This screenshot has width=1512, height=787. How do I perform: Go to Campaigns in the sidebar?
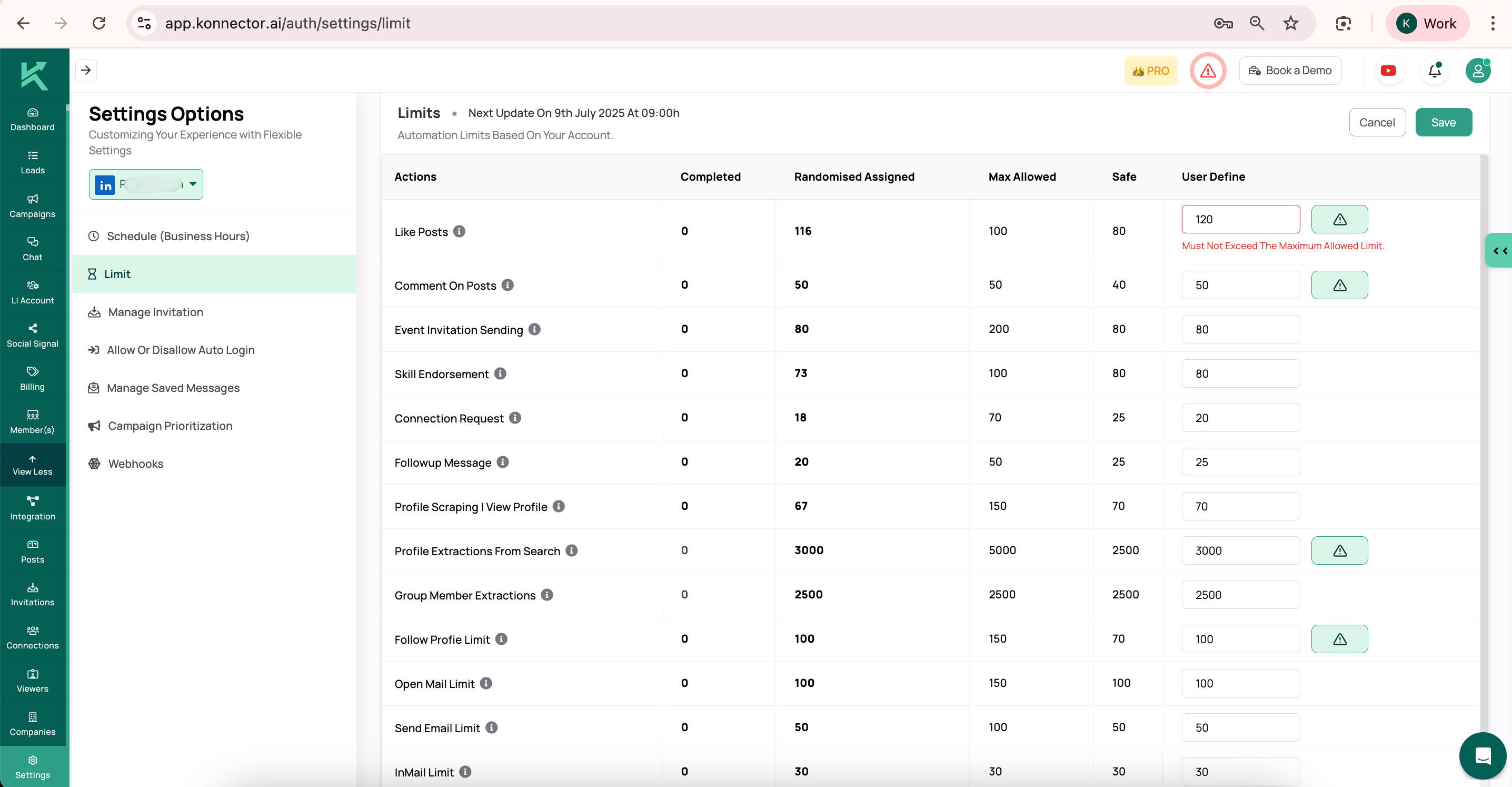pyautogui.click(x=32, y=205)
